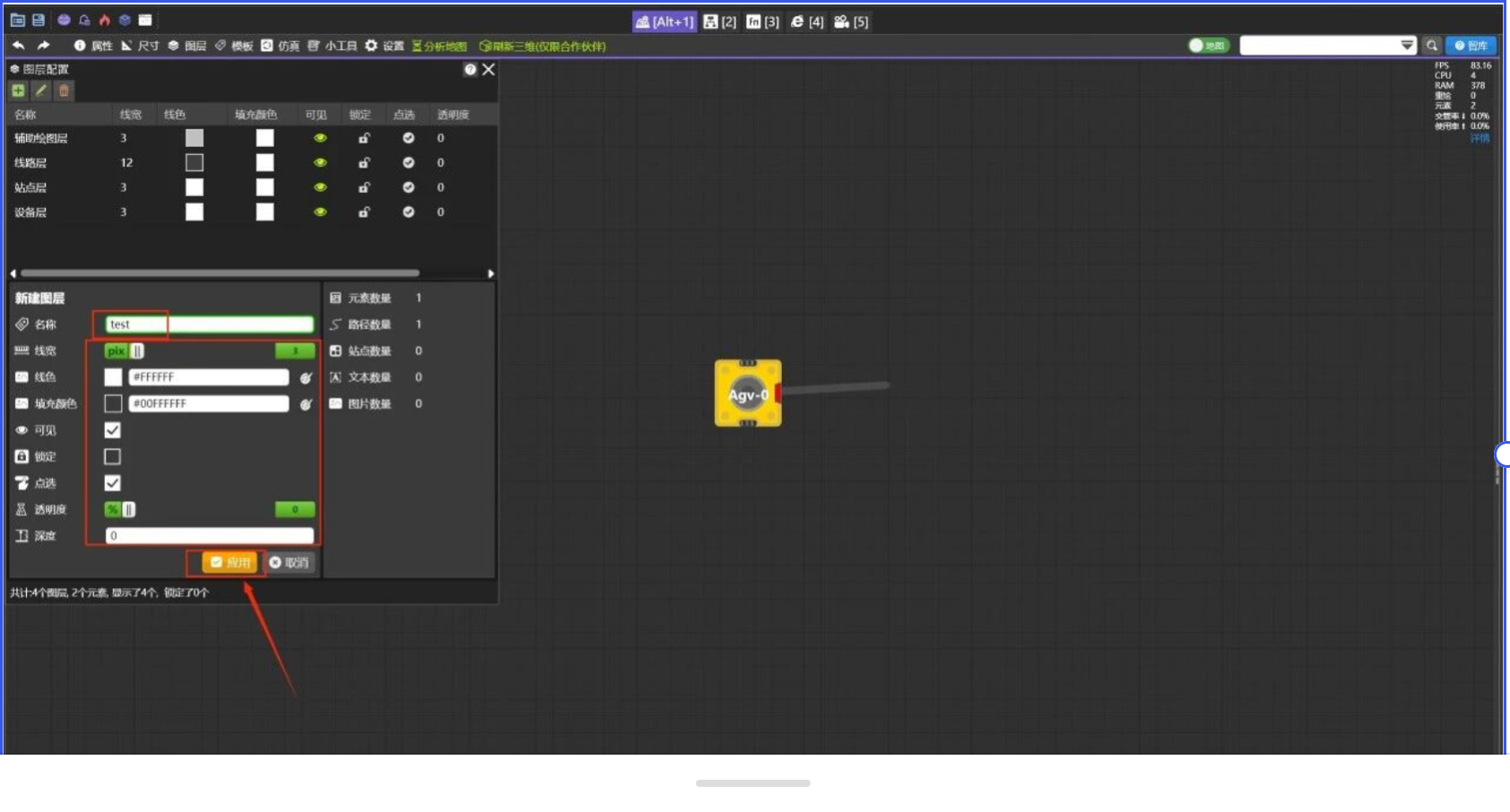Image resolution: width=1510 pixels, height=812 pixels.
Task: Click the 取消 cancel button
Action: [x=289, y=563]
